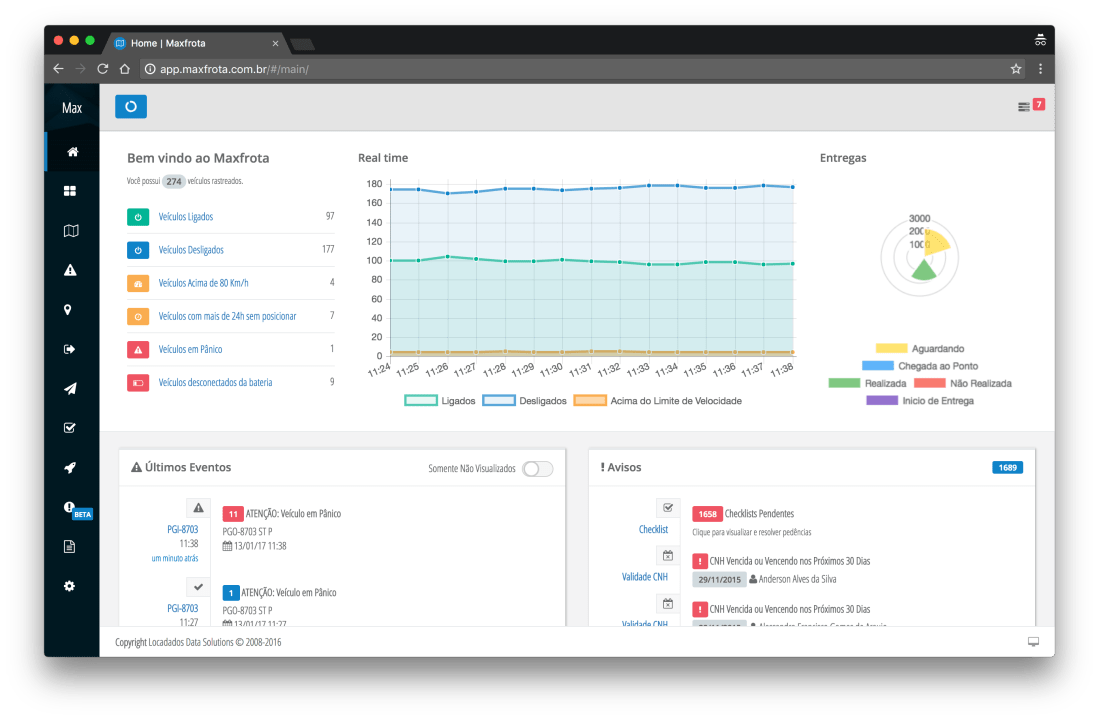Click the yellow Aguardando legend swatch

coord(891,349)
